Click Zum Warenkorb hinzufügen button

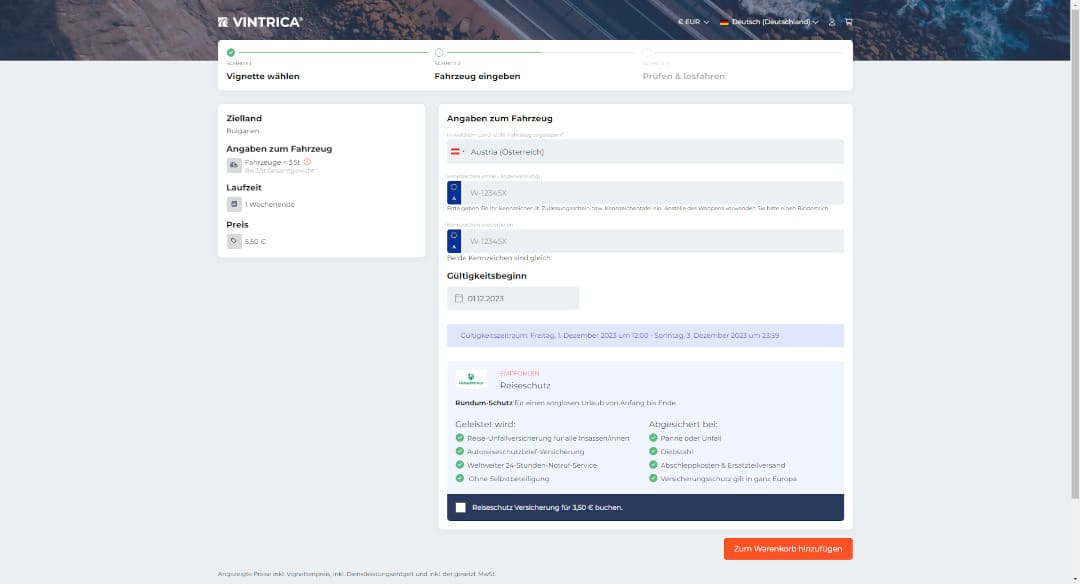788,548
